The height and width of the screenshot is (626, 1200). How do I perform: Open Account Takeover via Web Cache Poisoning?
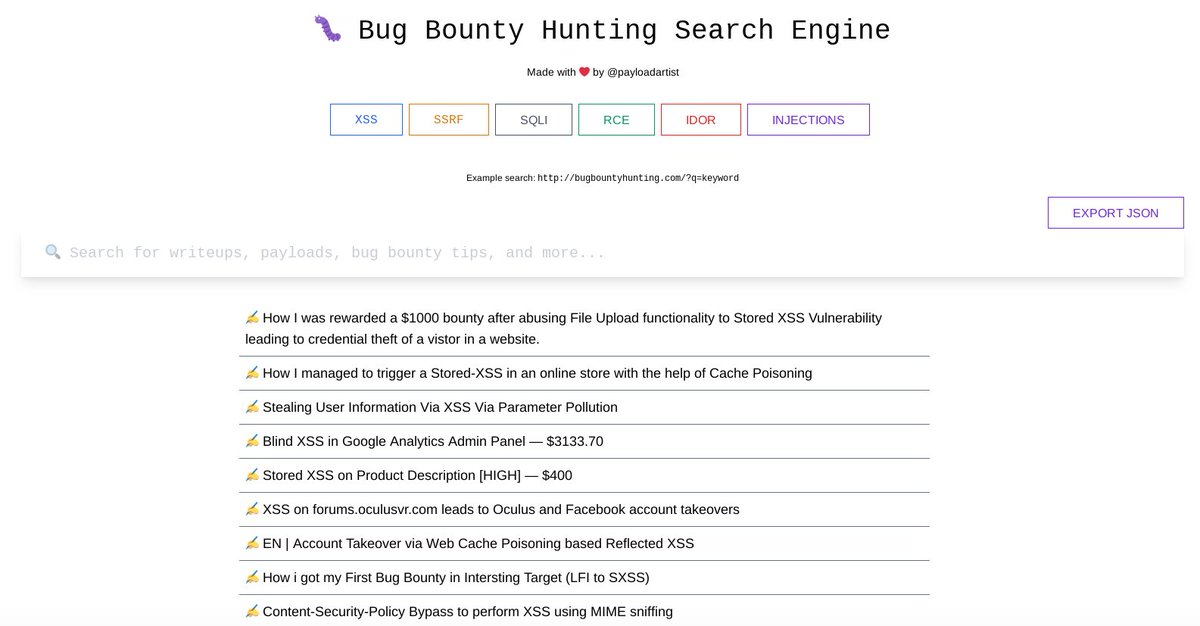(x=478, y=543)
